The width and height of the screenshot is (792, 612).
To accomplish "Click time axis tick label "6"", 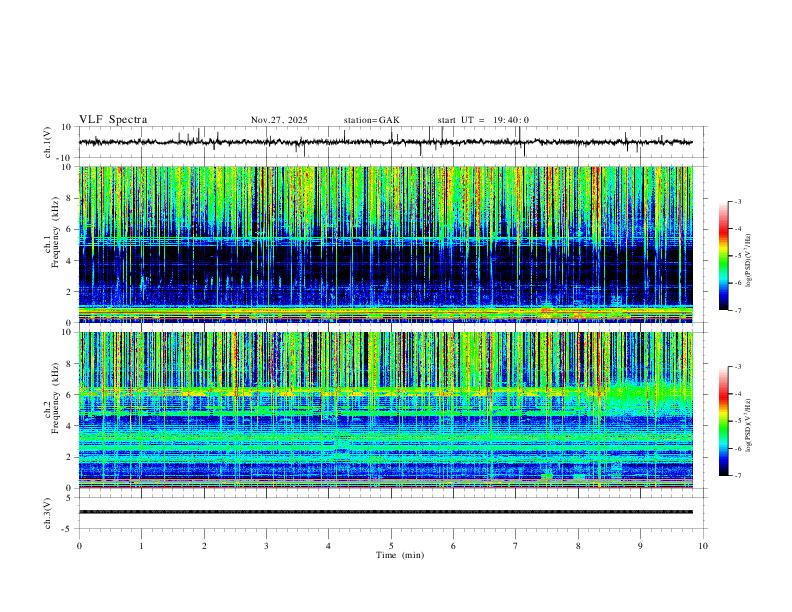I will click(453, 546).
